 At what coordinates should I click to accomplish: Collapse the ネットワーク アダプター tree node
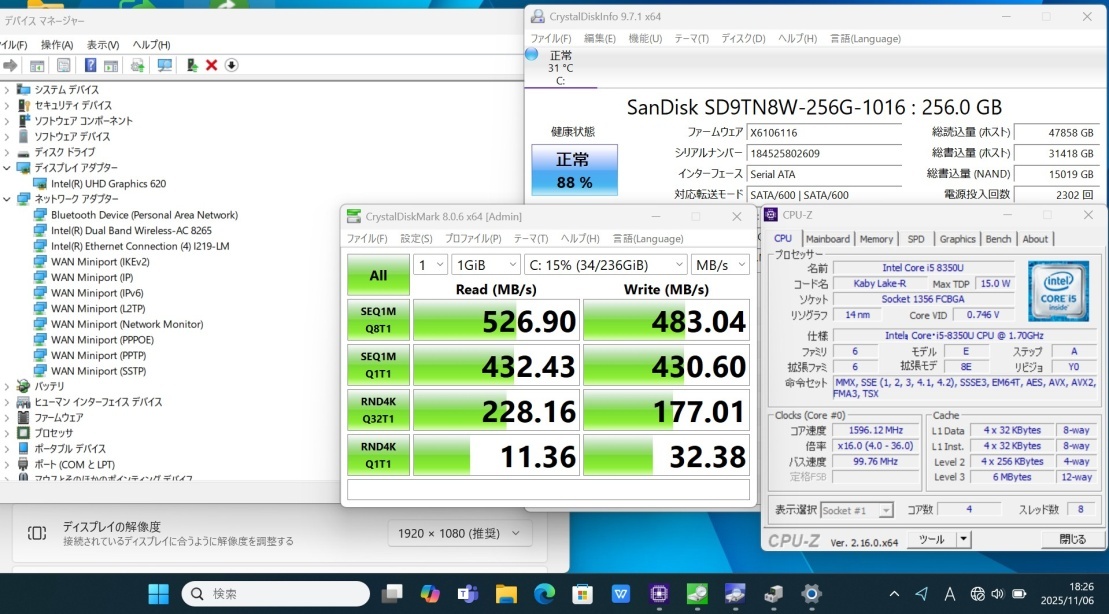point(8,199)
